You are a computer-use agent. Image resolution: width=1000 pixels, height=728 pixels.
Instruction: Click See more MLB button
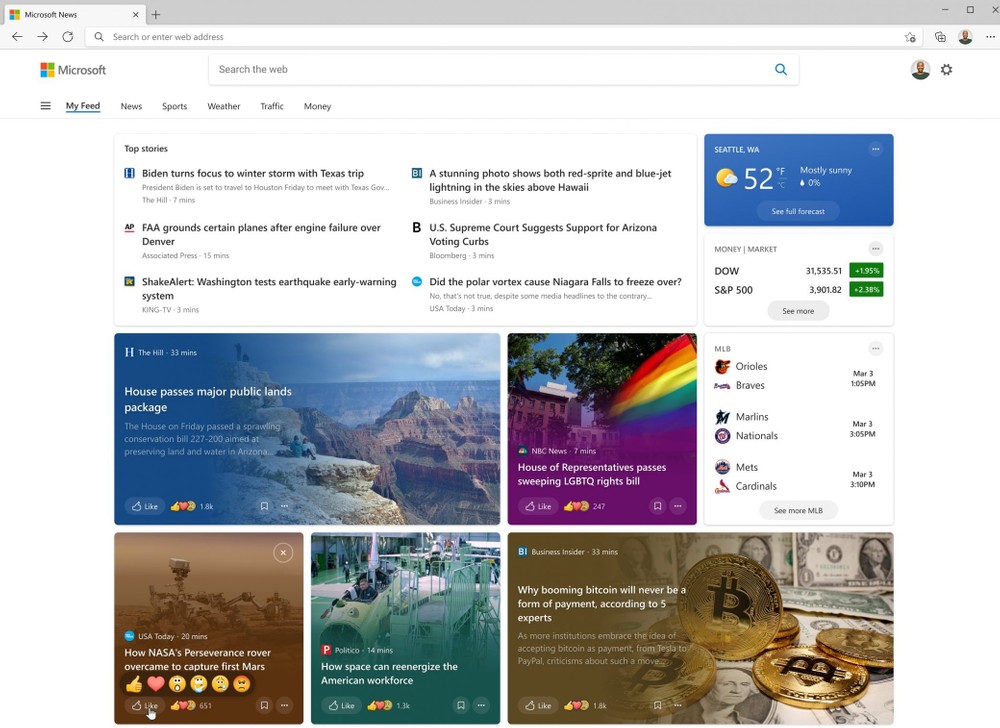pos(798,511)
